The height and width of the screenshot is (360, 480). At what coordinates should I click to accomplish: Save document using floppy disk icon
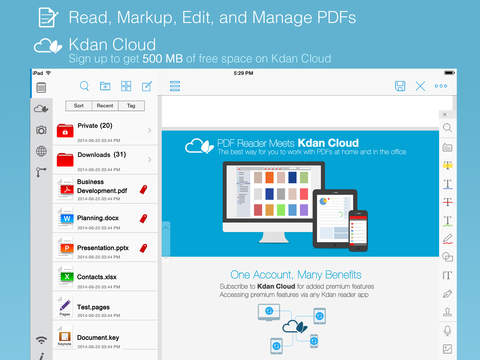400,86
